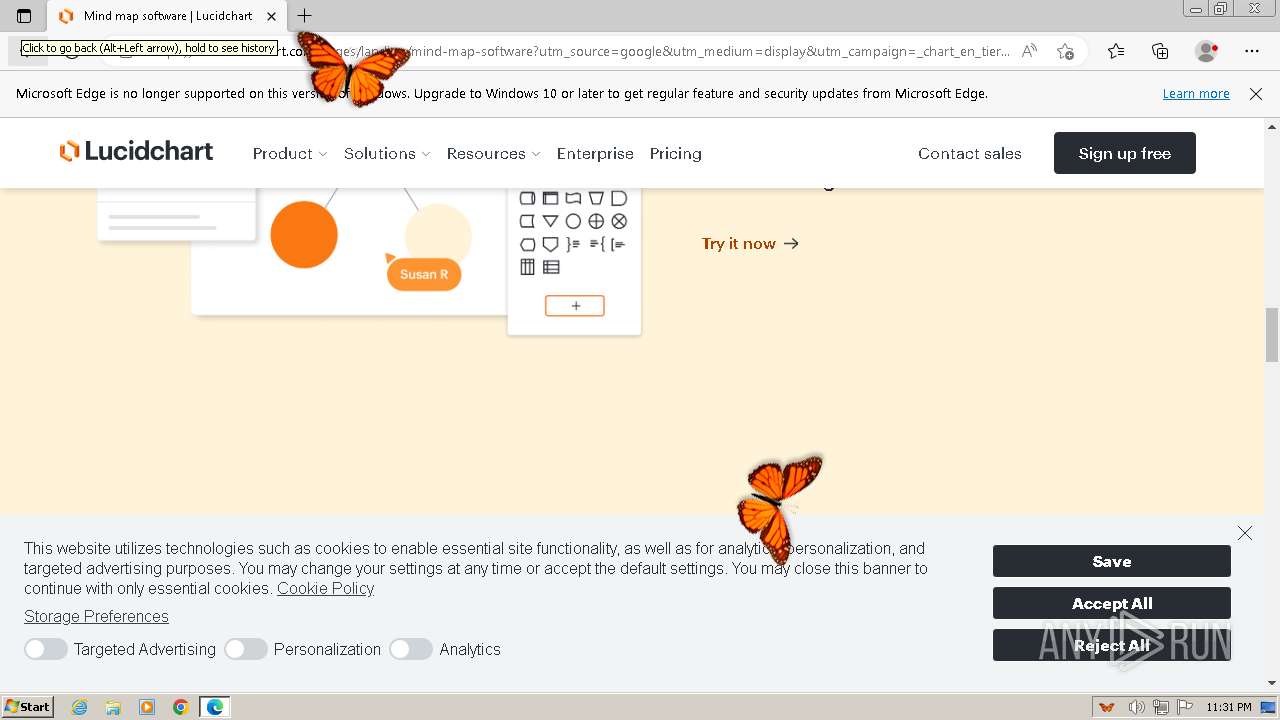1280x720 pixels.
Task: Click the scrollbar down arrow
Action: click(1272, 684)
